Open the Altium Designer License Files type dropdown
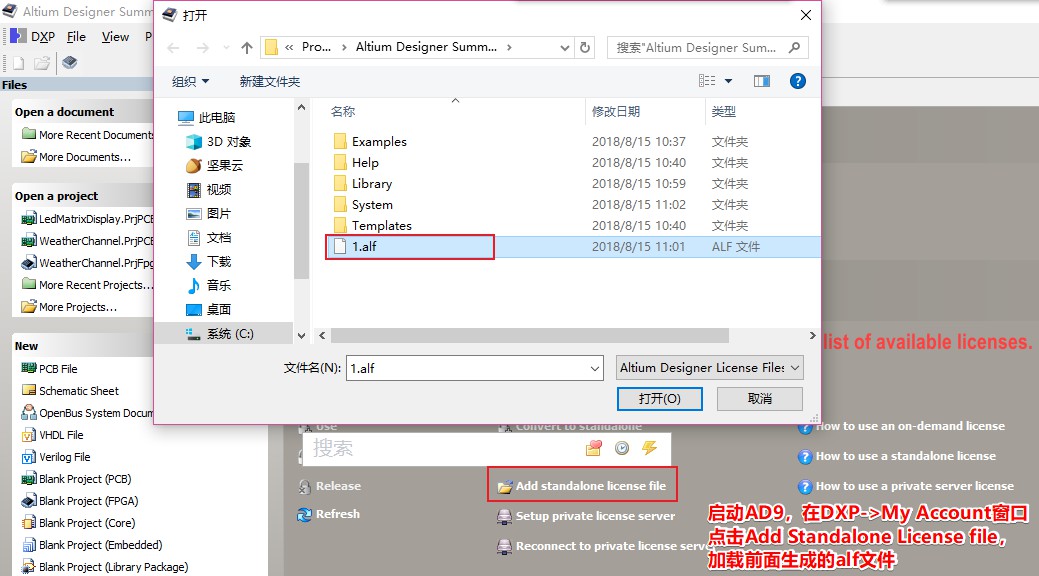 (x=709, y=367)
